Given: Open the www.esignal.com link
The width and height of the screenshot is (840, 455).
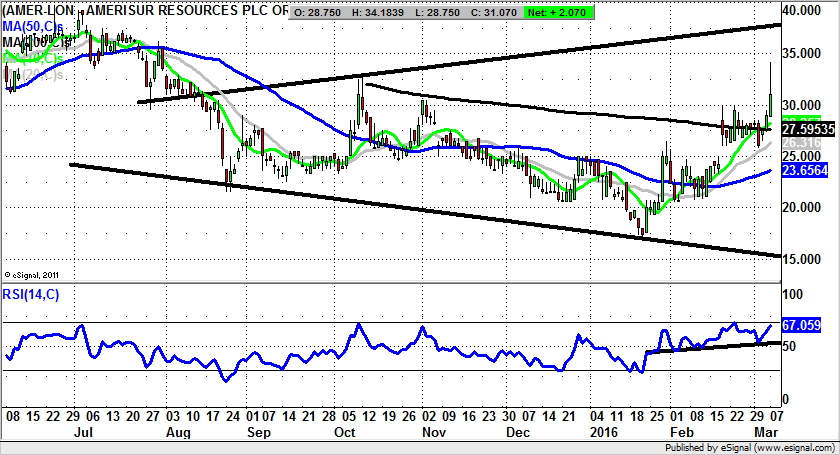Looking at the screenshot, I should pos(786,448).
